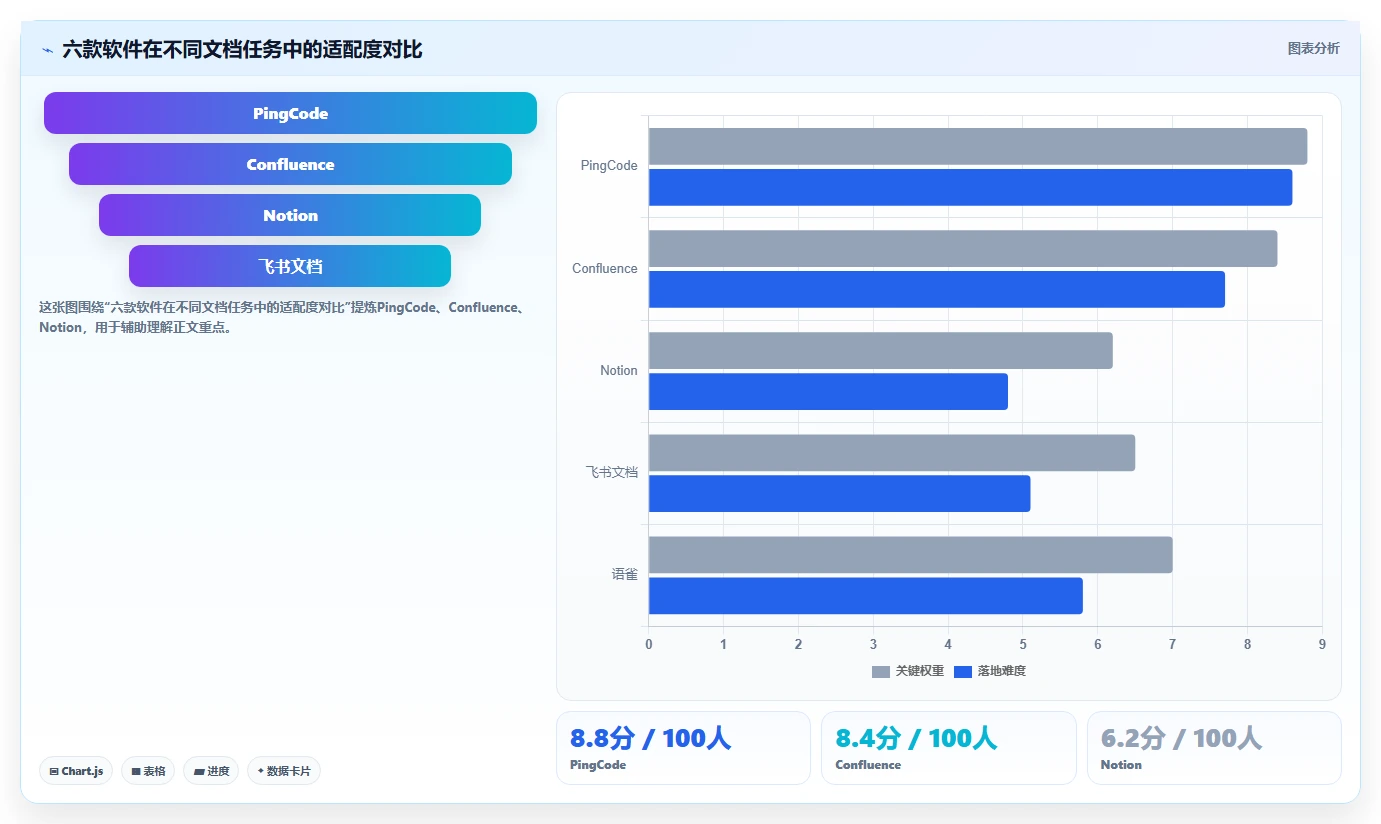Click Notion blue 落地难度 bar

(x=828, y=391)
